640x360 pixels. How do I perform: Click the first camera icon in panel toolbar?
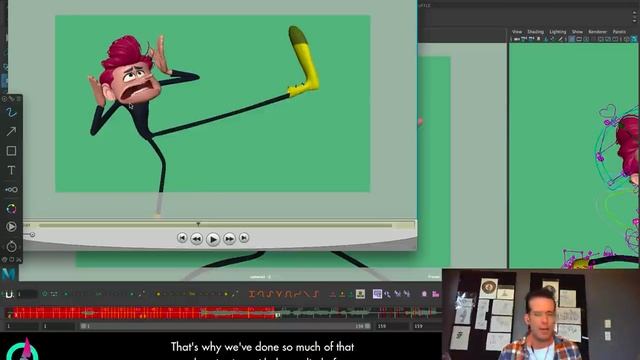(517, 39)
